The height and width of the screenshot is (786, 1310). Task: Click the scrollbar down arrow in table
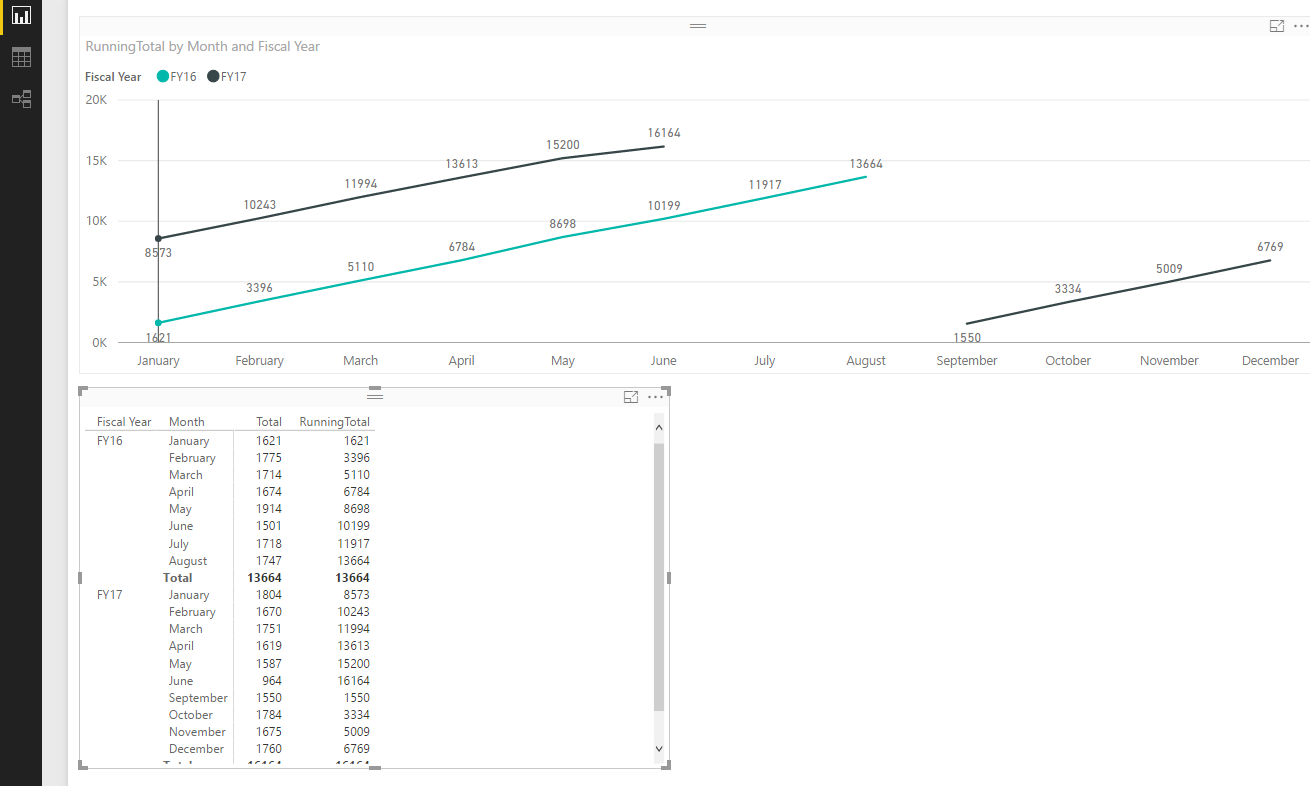[x=658, y=748]
